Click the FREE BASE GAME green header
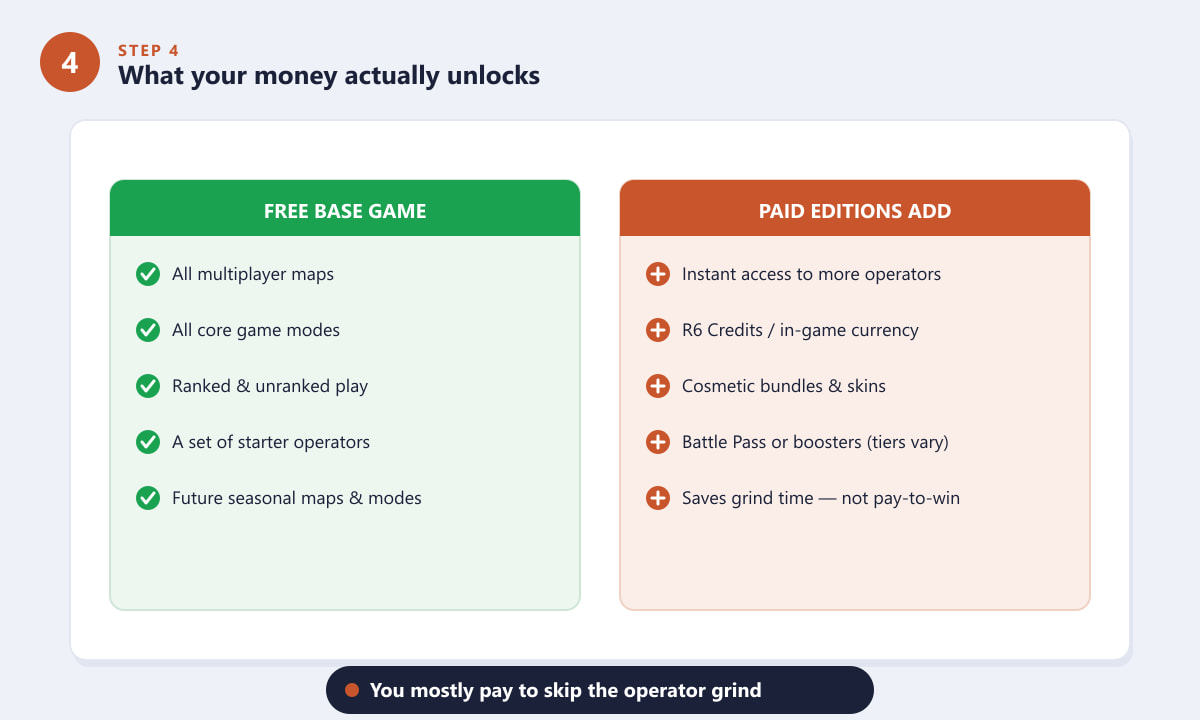Viewport: 1200px width, 720px height. click(x=345, y=208)
